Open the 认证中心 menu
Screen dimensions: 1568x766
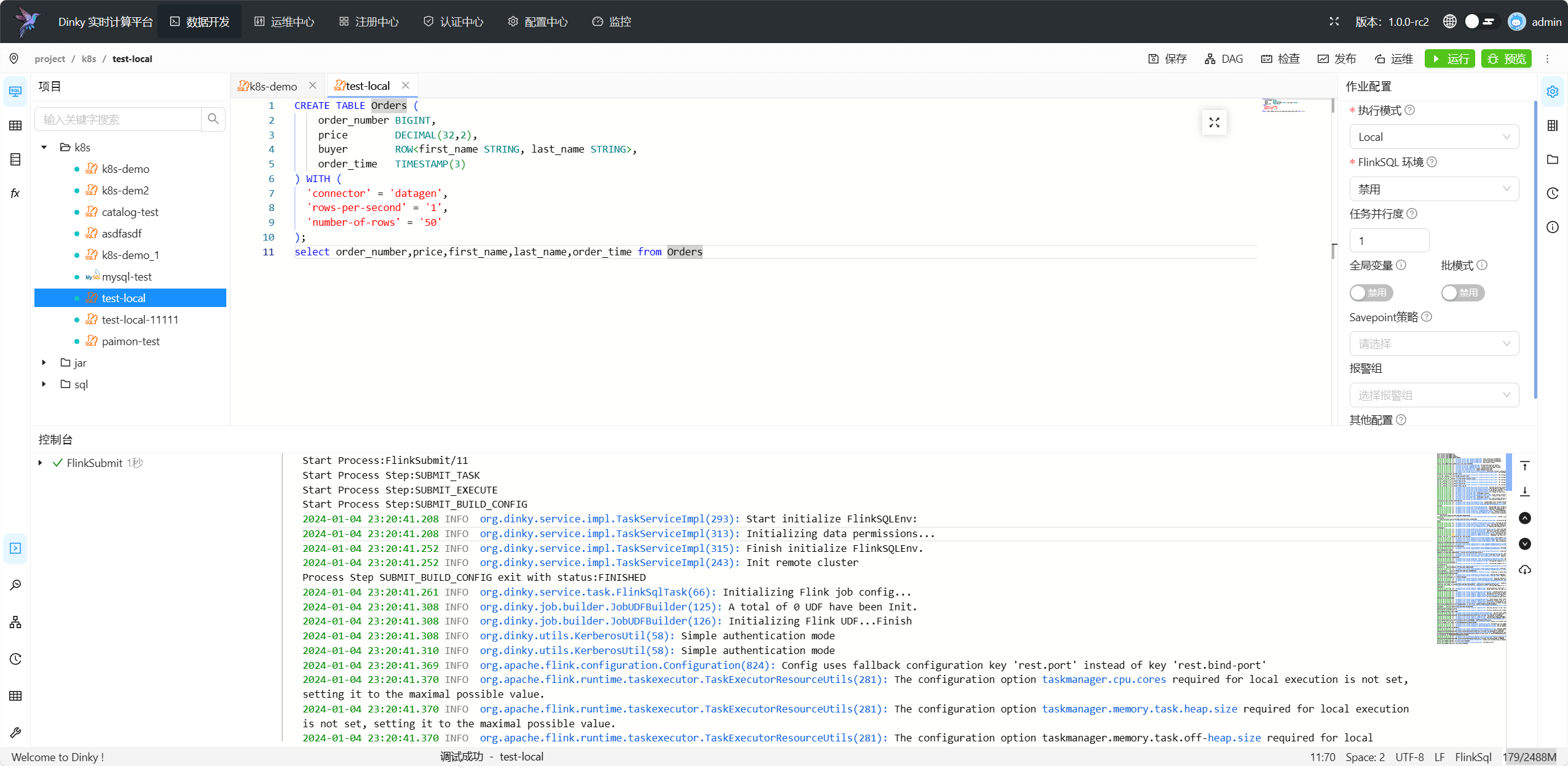(x=453, y=22)
